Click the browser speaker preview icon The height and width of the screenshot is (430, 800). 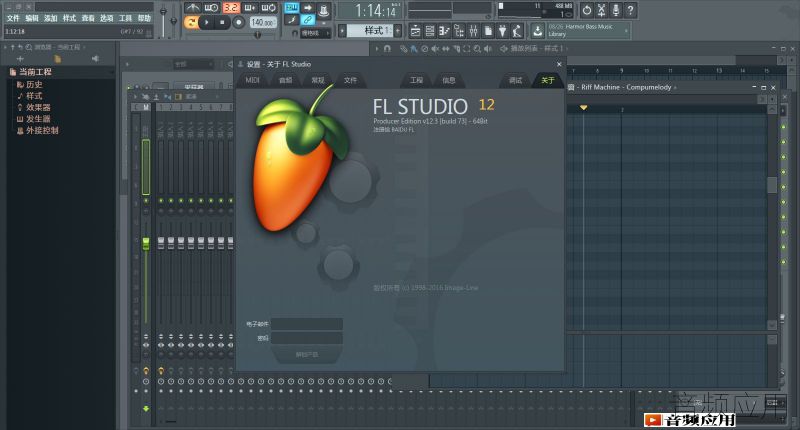95,59
